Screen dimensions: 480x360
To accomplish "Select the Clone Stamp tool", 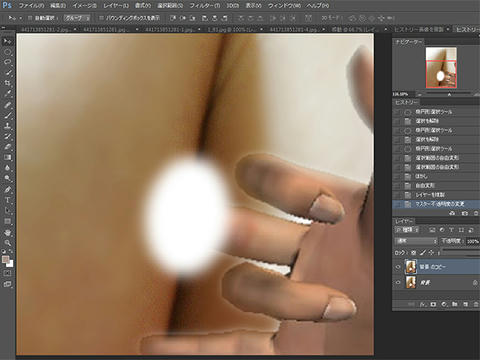I will (7, 126).
